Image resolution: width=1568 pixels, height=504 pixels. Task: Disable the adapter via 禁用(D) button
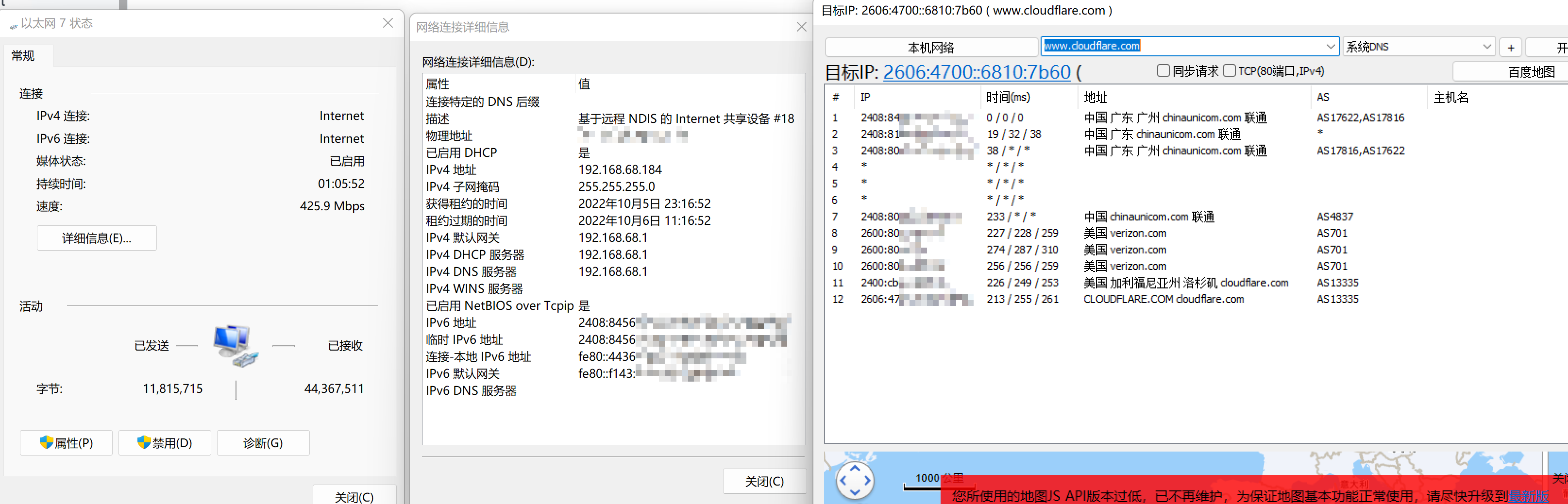(x=165, y=442)
